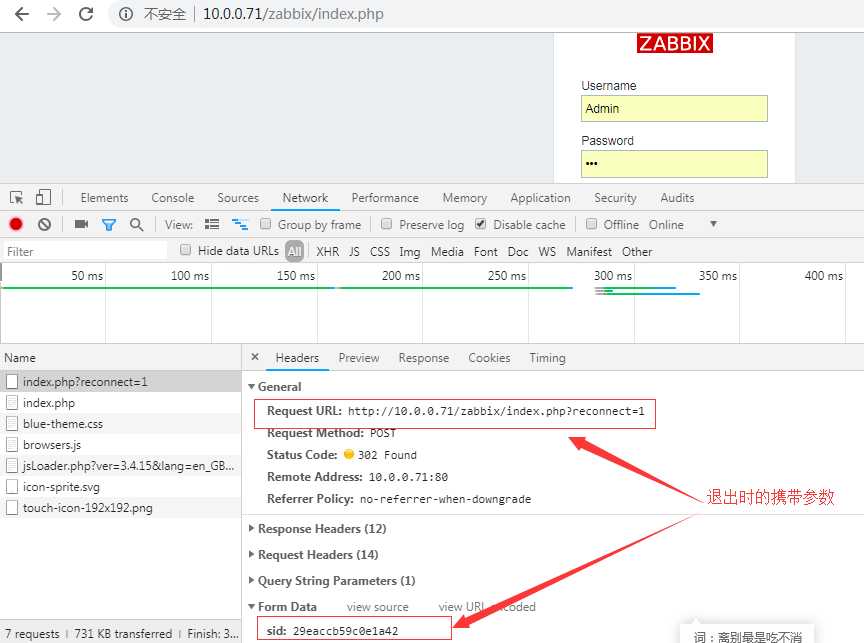Switch to the waterfall overview view icon
864x643 pixels.
tap(240, 225)
